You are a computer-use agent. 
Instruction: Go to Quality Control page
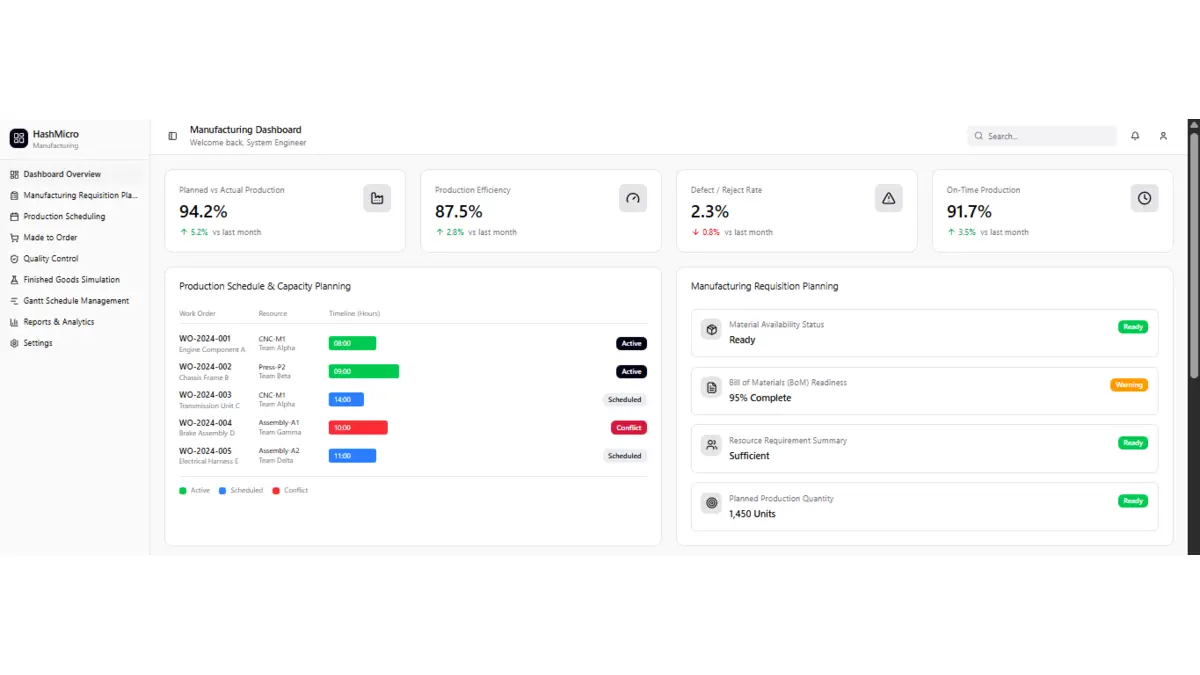(x=50, y=259)
